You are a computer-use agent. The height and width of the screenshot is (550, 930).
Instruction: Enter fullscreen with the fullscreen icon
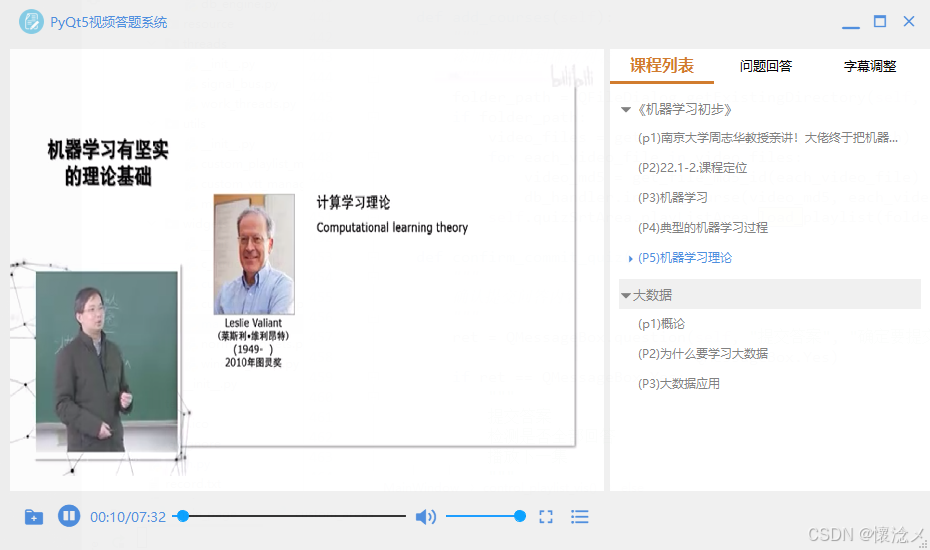pos(546,517)
